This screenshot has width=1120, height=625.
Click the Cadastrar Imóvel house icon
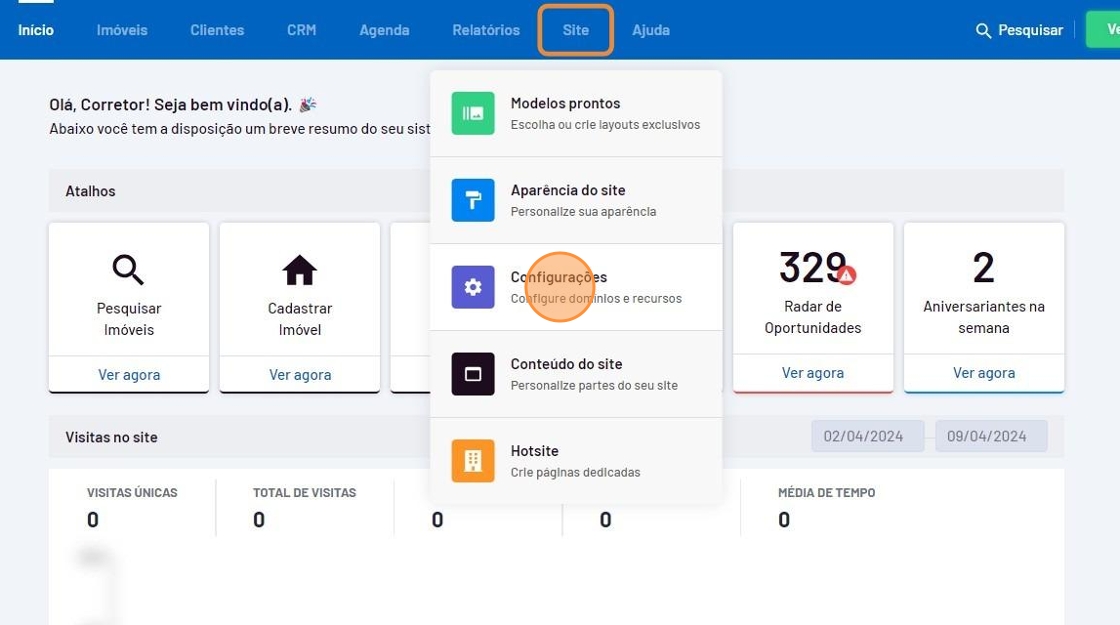pos(299,269)
